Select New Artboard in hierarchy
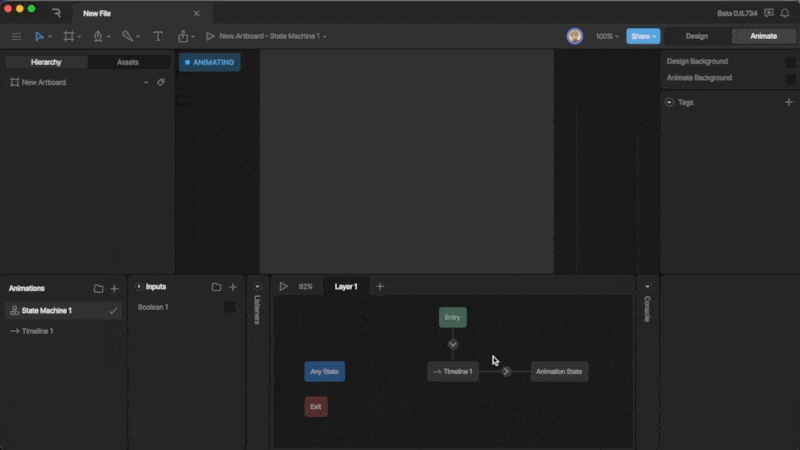 [44, 82]
